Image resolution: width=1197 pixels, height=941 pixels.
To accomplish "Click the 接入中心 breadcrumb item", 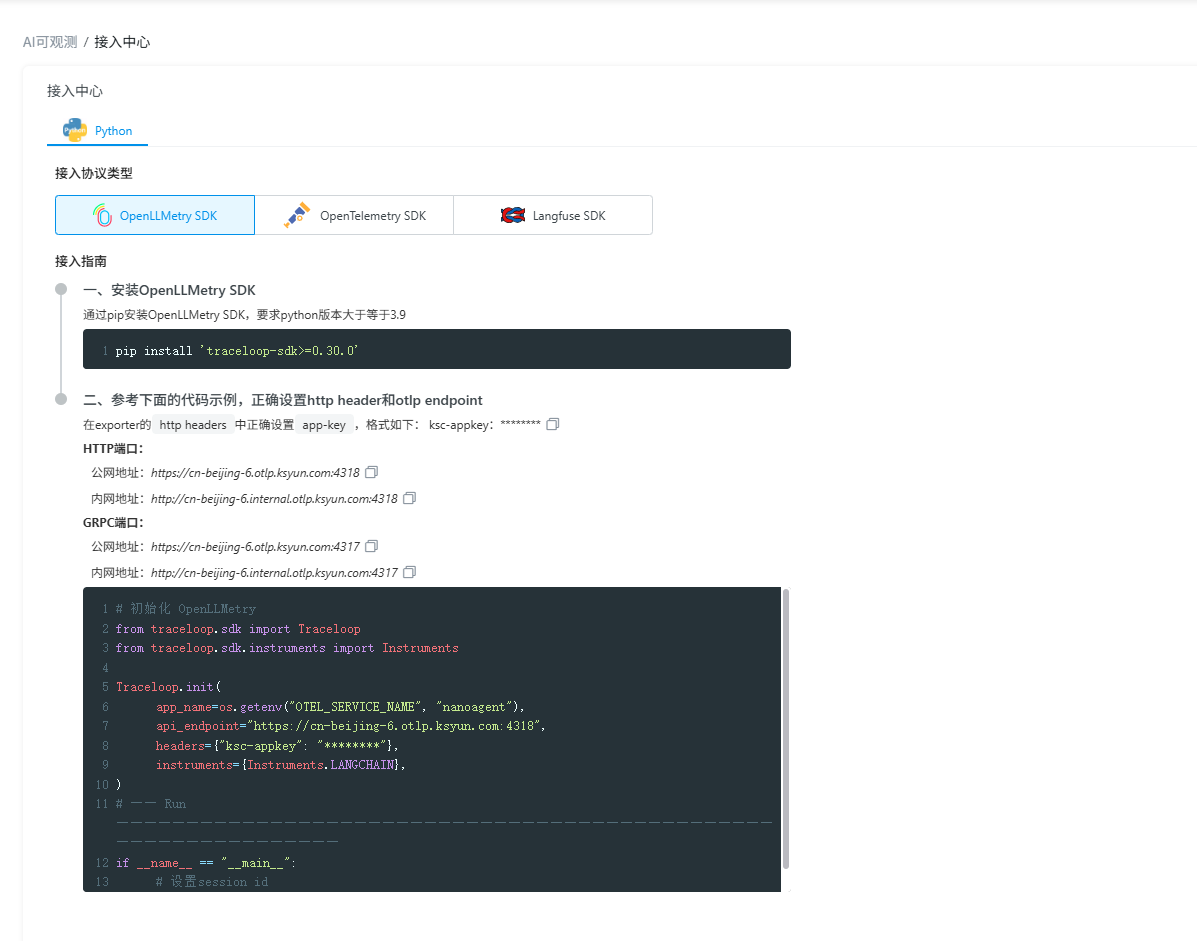I will point(122,42).
